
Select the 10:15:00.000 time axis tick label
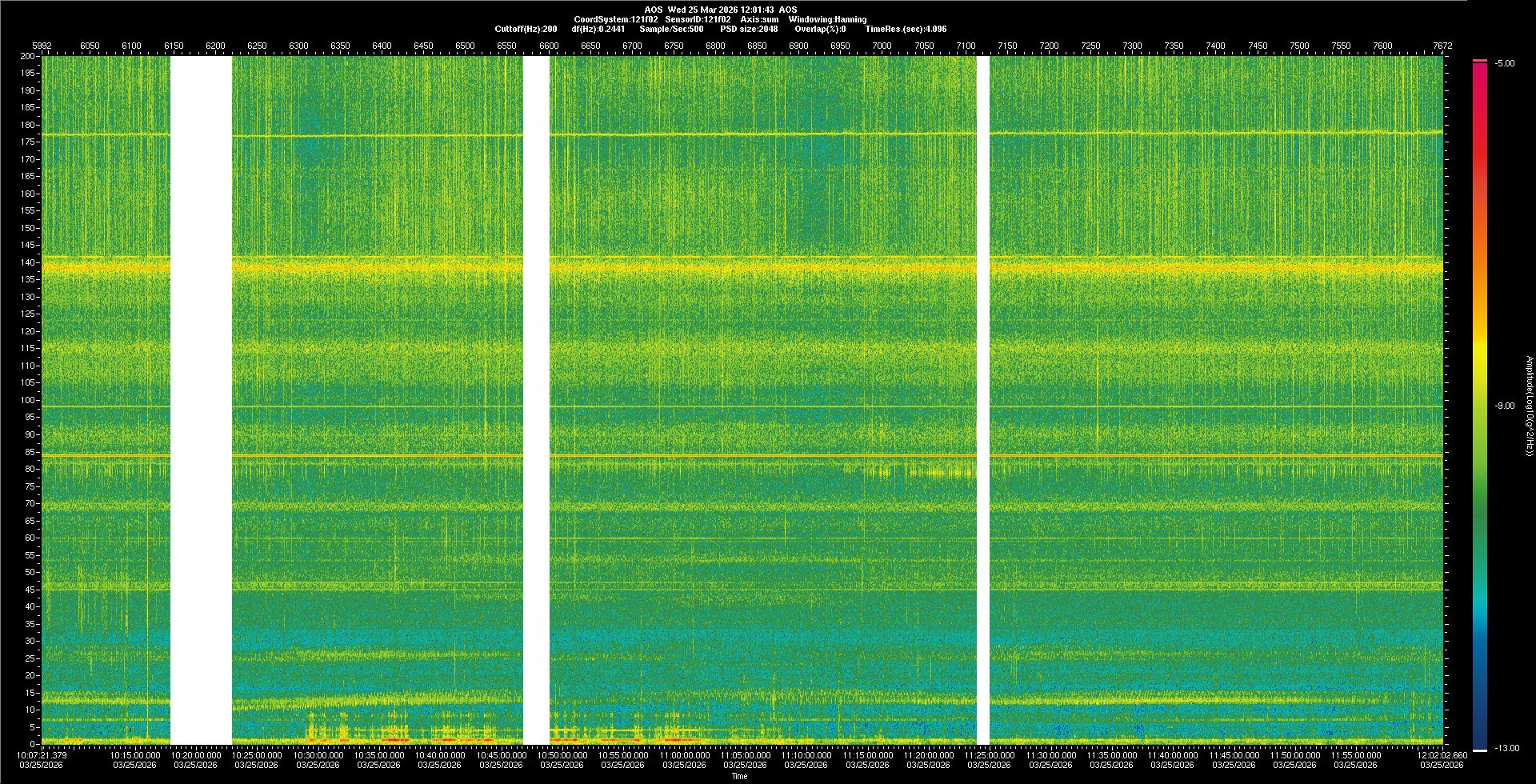coord(134,754)
